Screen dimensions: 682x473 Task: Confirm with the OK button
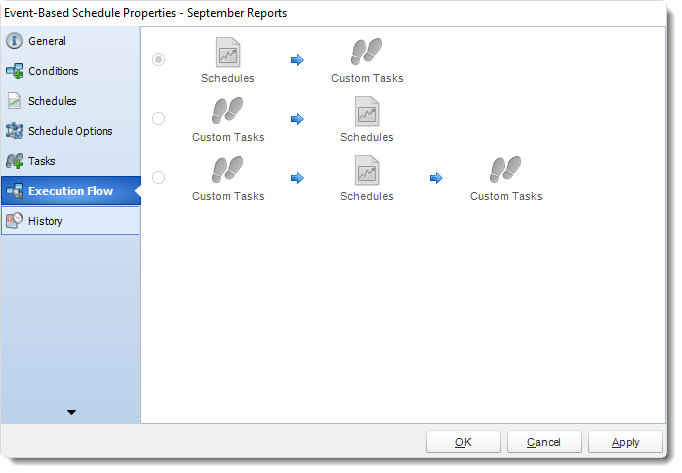coord(463,442)
